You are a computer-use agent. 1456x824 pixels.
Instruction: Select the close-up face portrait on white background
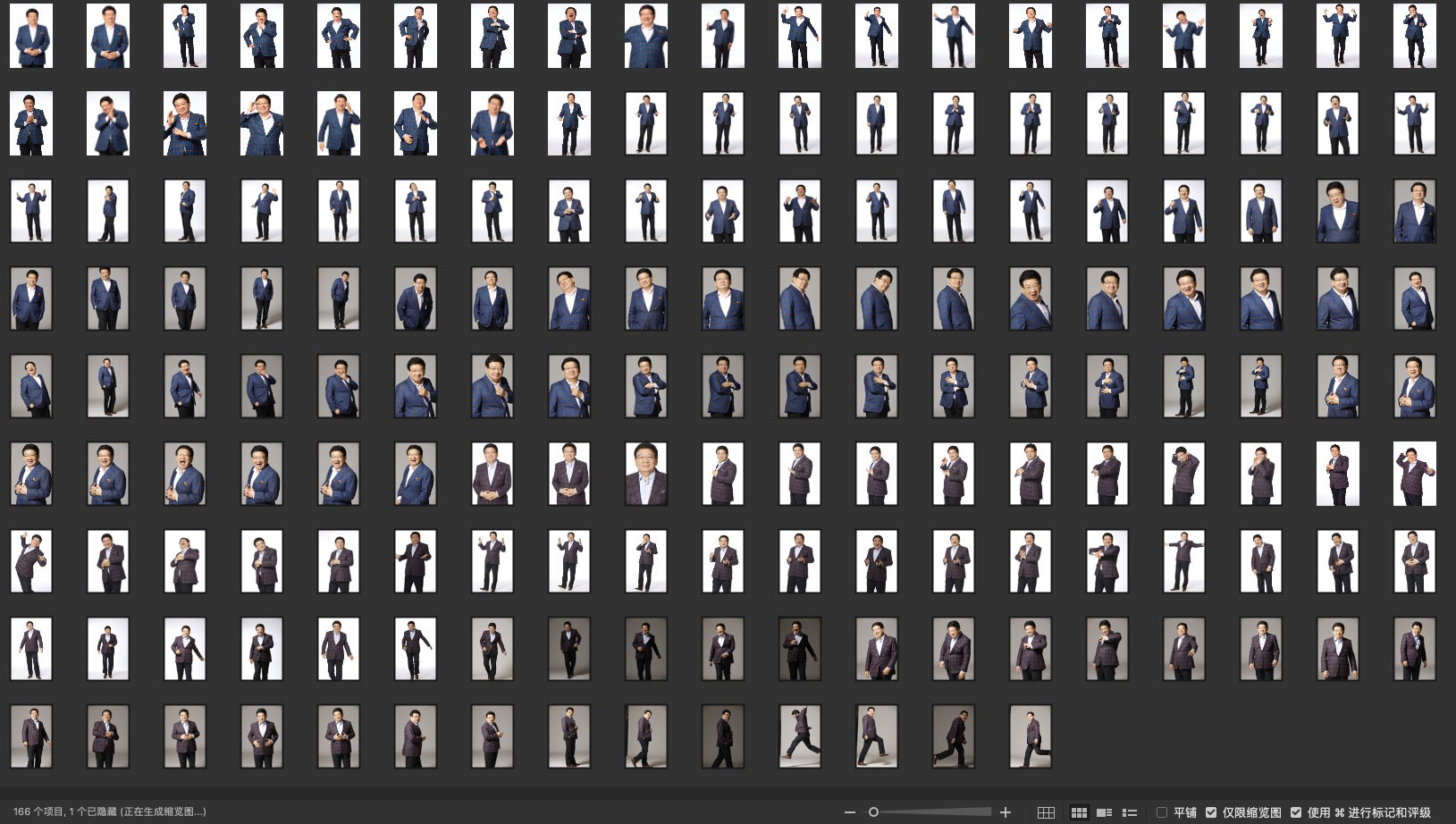pyautogui.click(x=646, y=474)
